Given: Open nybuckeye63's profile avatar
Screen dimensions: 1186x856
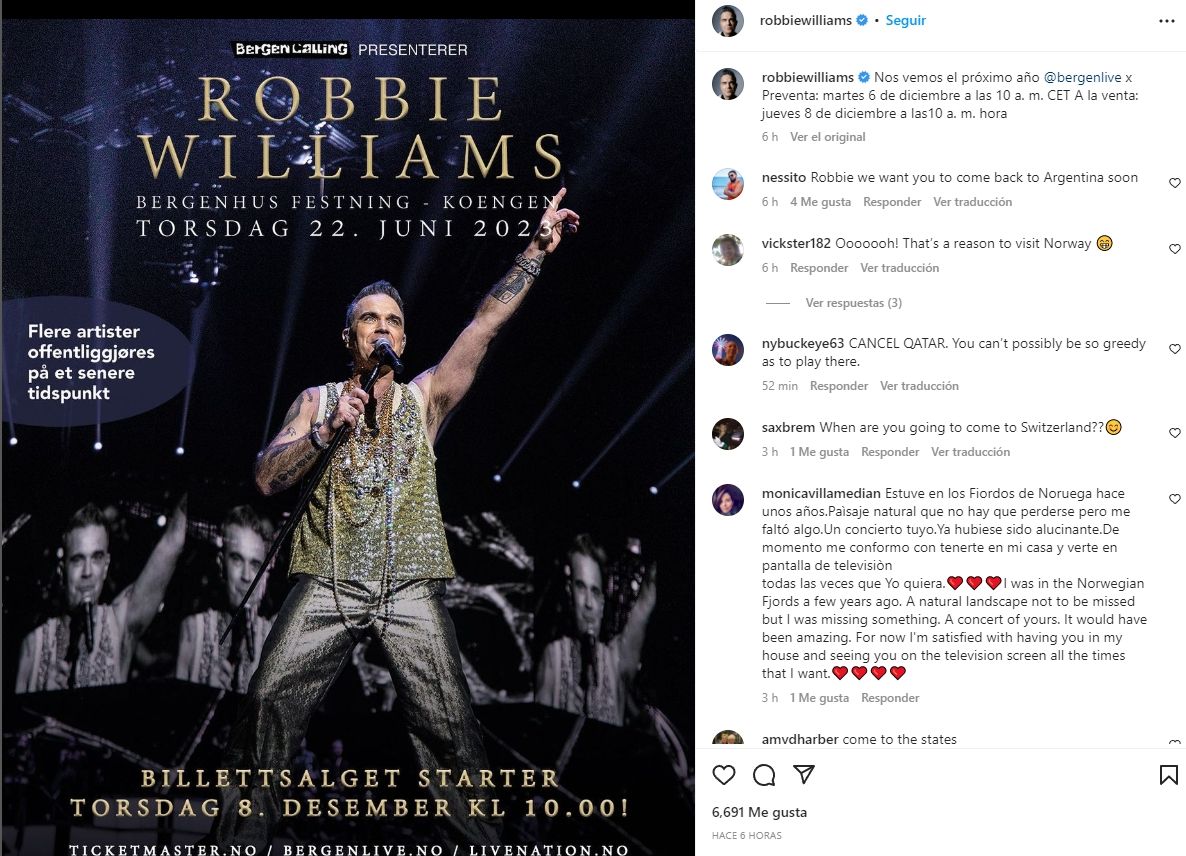Looking at the screenshot, I should click(x=728, y=349).
